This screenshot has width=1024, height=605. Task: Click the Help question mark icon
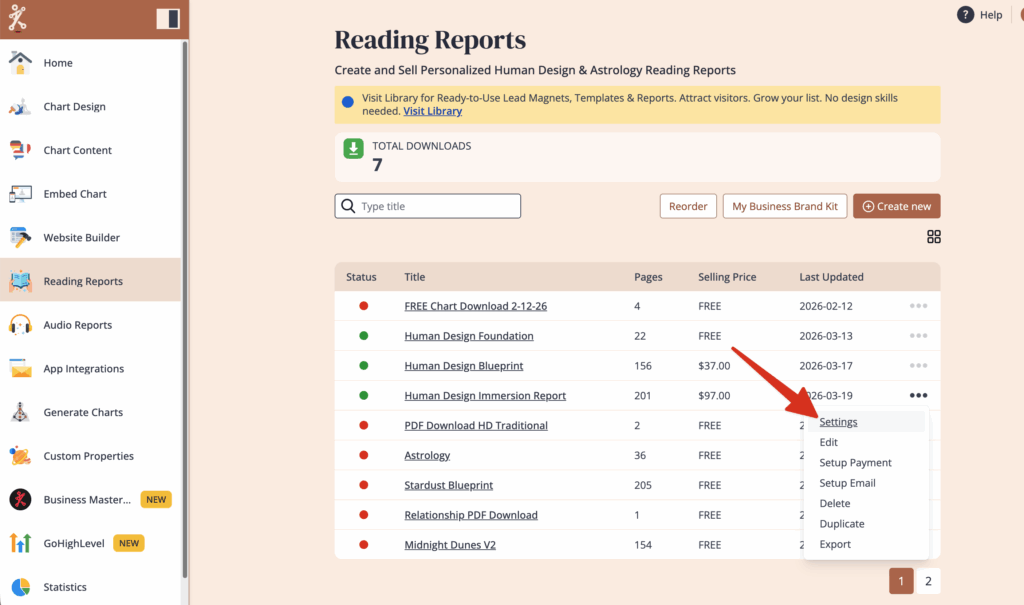pos(965,15)
